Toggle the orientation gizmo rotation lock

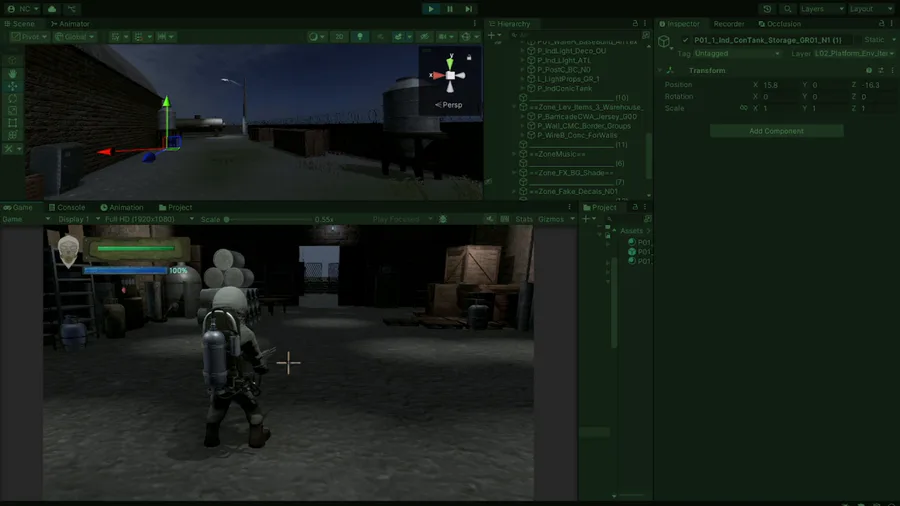pos(469,57)
